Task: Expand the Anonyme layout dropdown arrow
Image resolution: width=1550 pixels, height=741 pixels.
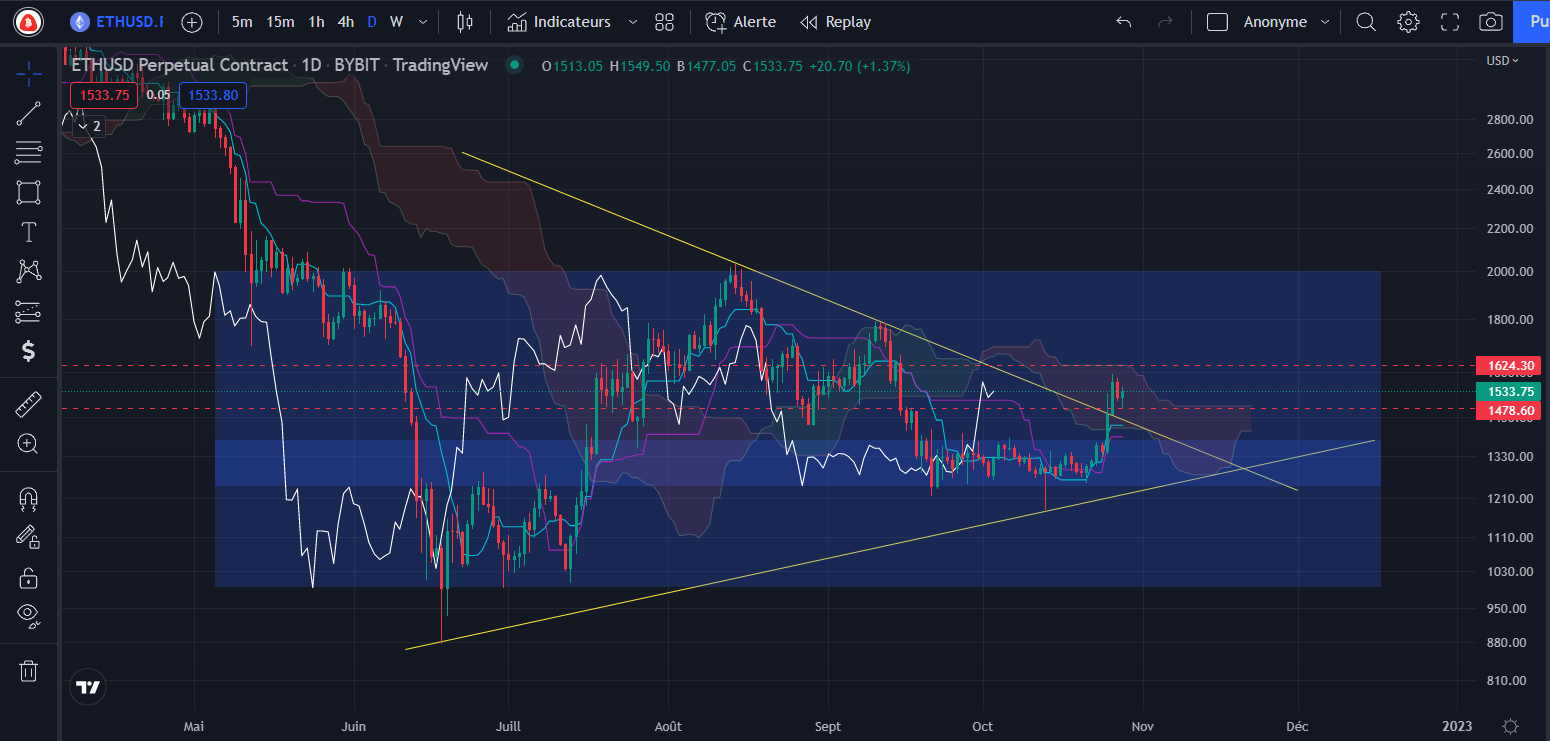Action: click(x=1325, y=22)
